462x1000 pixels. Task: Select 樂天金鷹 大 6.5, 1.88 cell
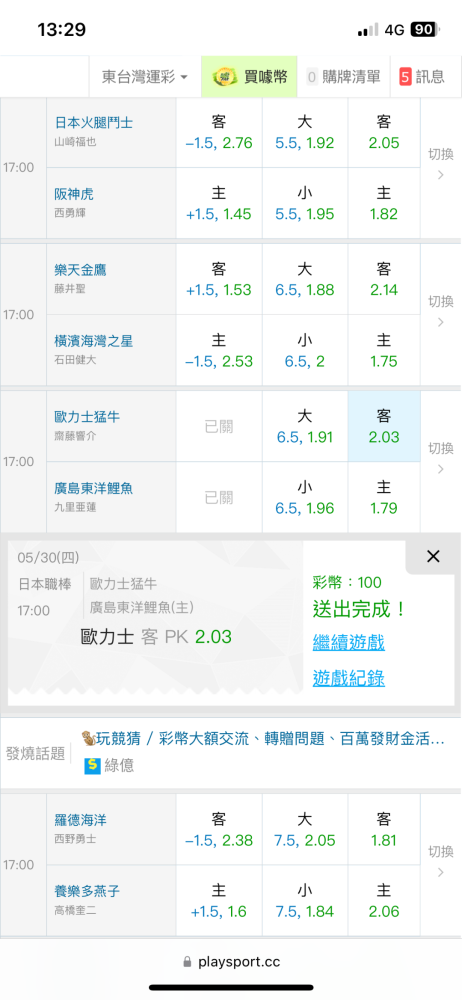click(305, 279)
